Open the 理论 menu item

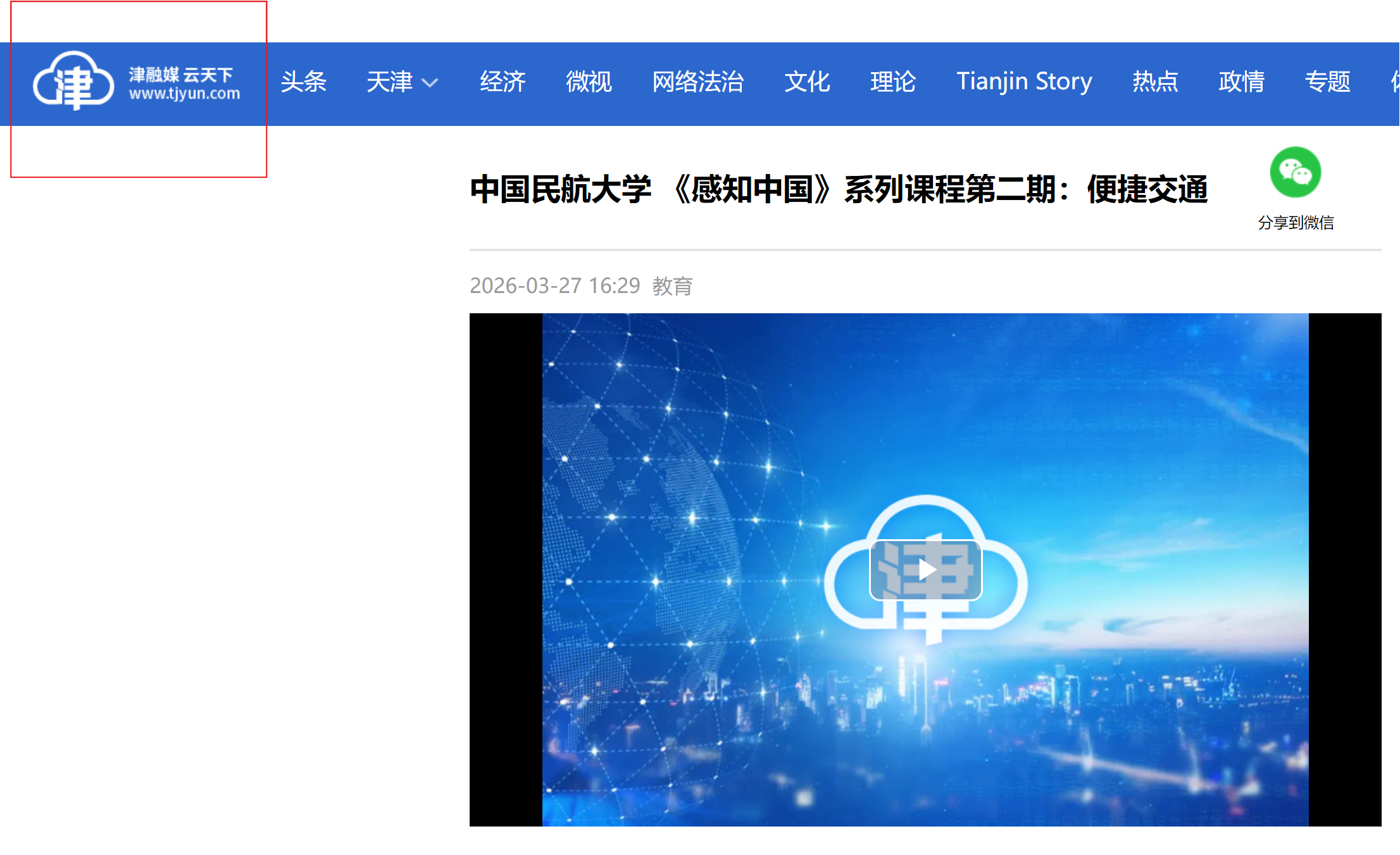click(x=893, y=82)
